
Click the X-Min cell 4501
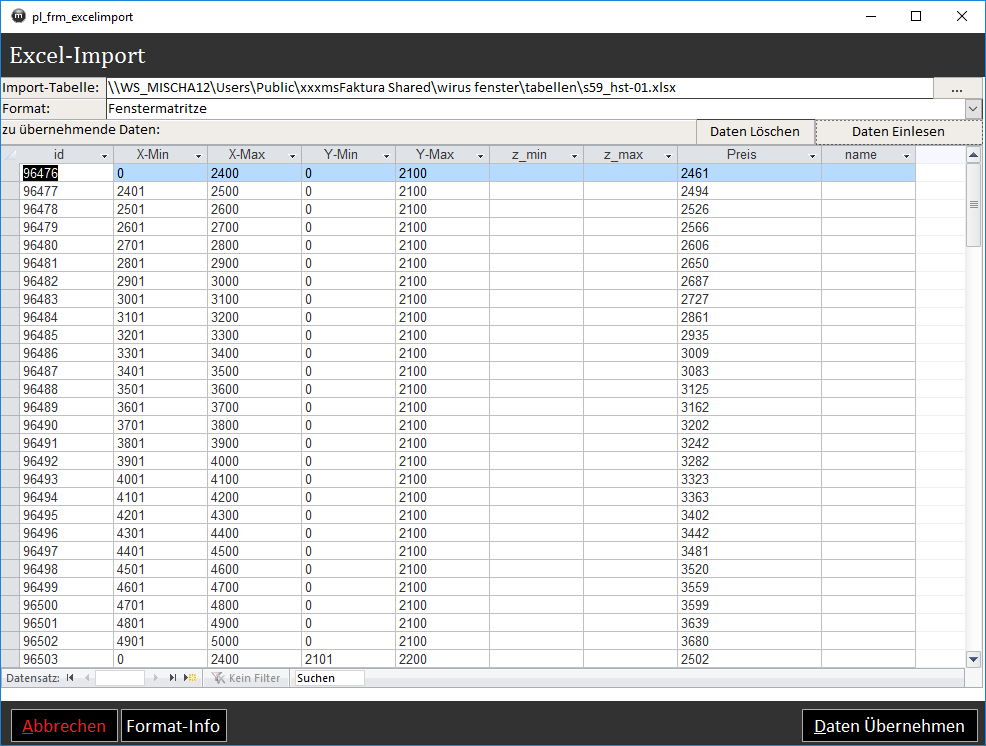[x=160, y=569]
